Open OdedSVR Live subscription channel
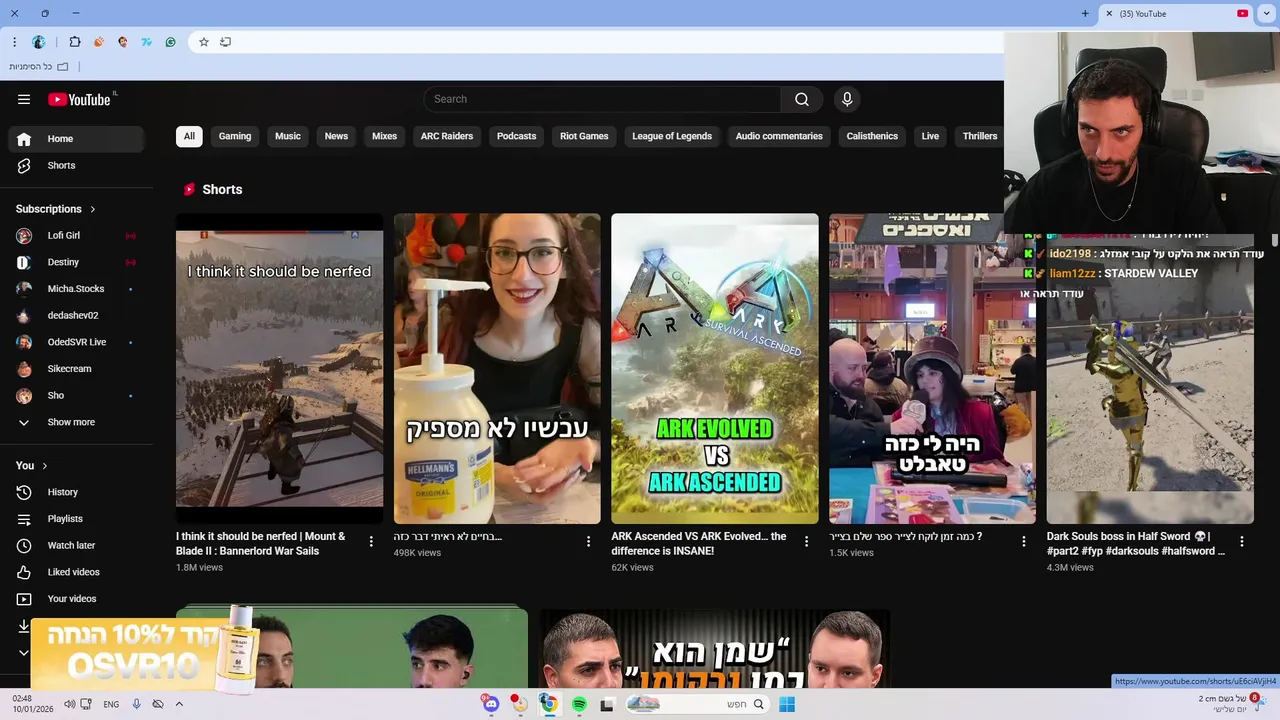 point(76,342)
